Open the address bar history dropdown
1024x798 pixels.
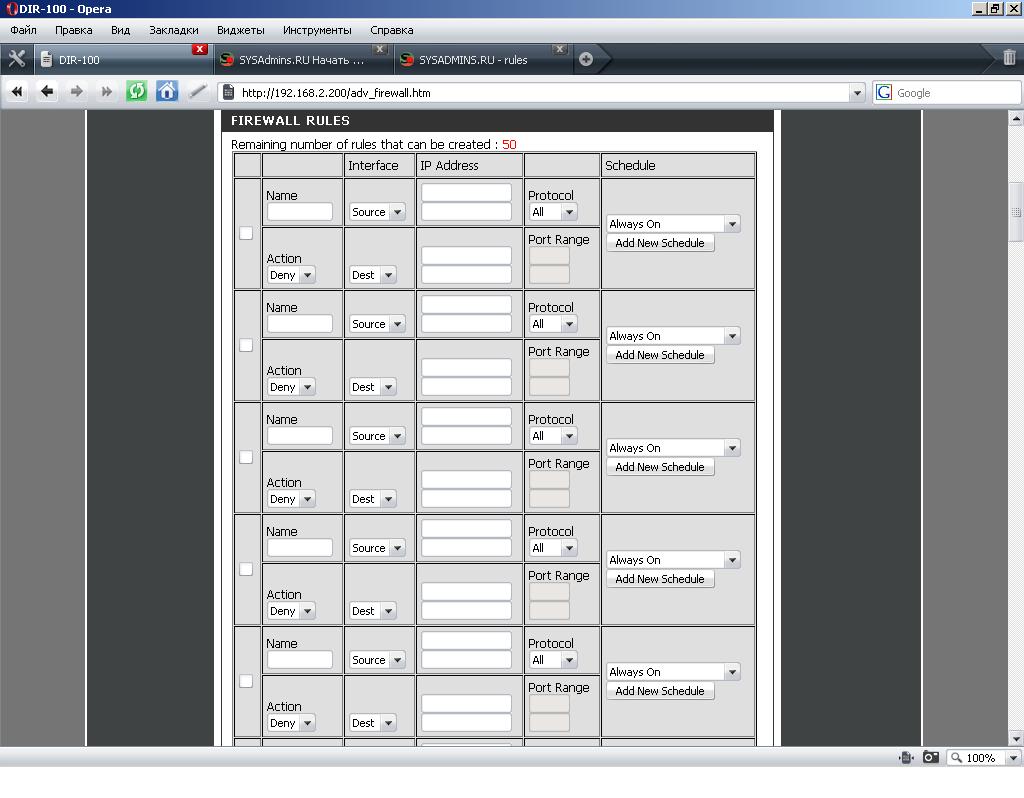pyautogui.click(x=857, y=93)
